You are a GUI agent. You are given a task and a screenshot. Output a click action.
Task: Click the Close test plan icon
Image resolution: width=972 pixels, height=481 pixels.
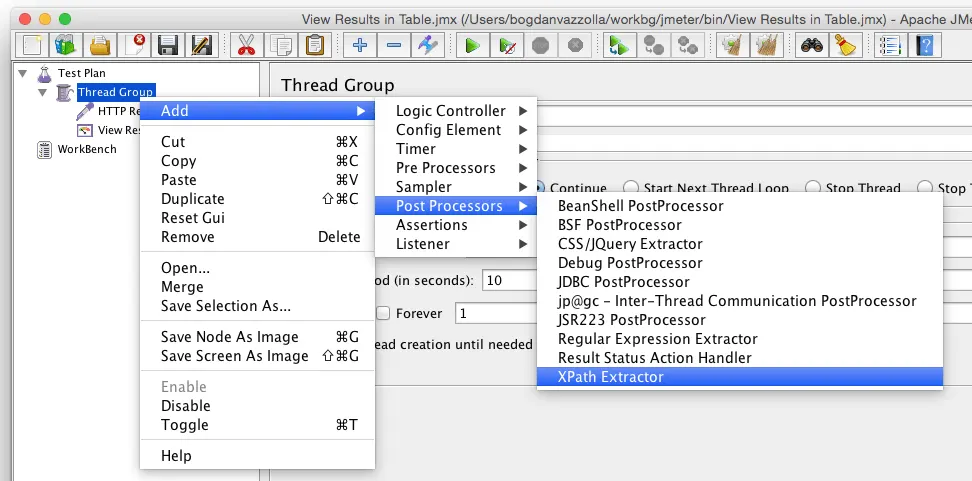click(134, 45)
